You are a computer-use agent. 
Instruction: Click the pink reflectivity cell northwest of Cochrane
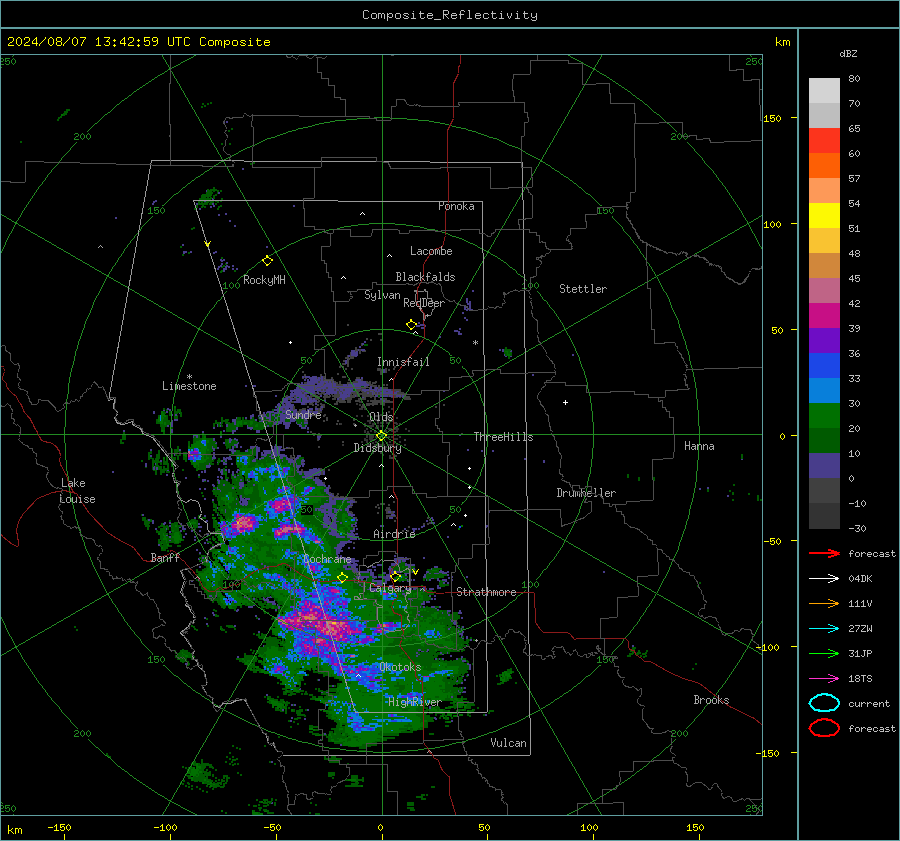click(243, 523)
